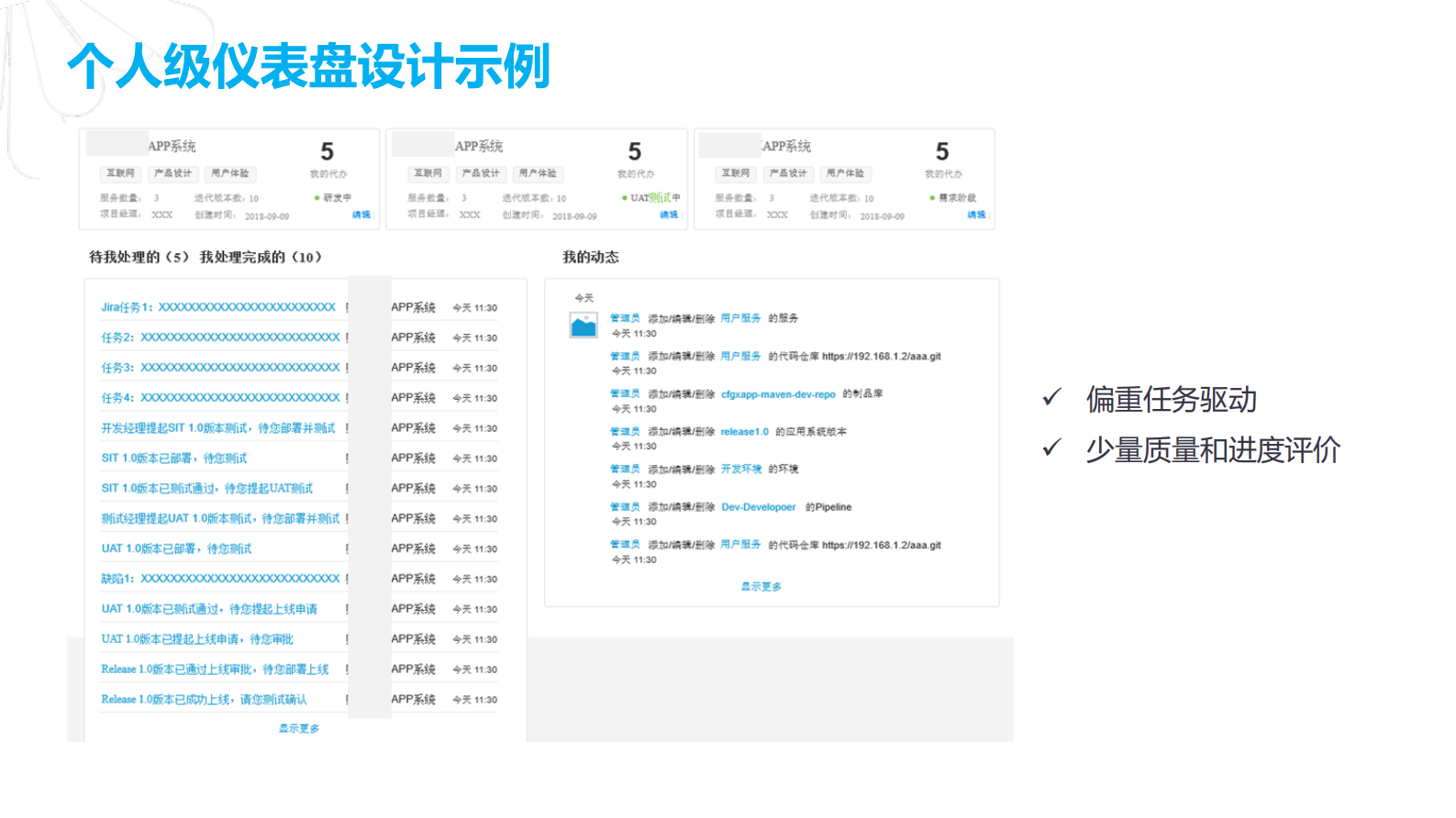This screenshot has height=818, width=1456.
Task: Click APP系统 in the Jira任务1 row
Action: (x=413, y=307)
